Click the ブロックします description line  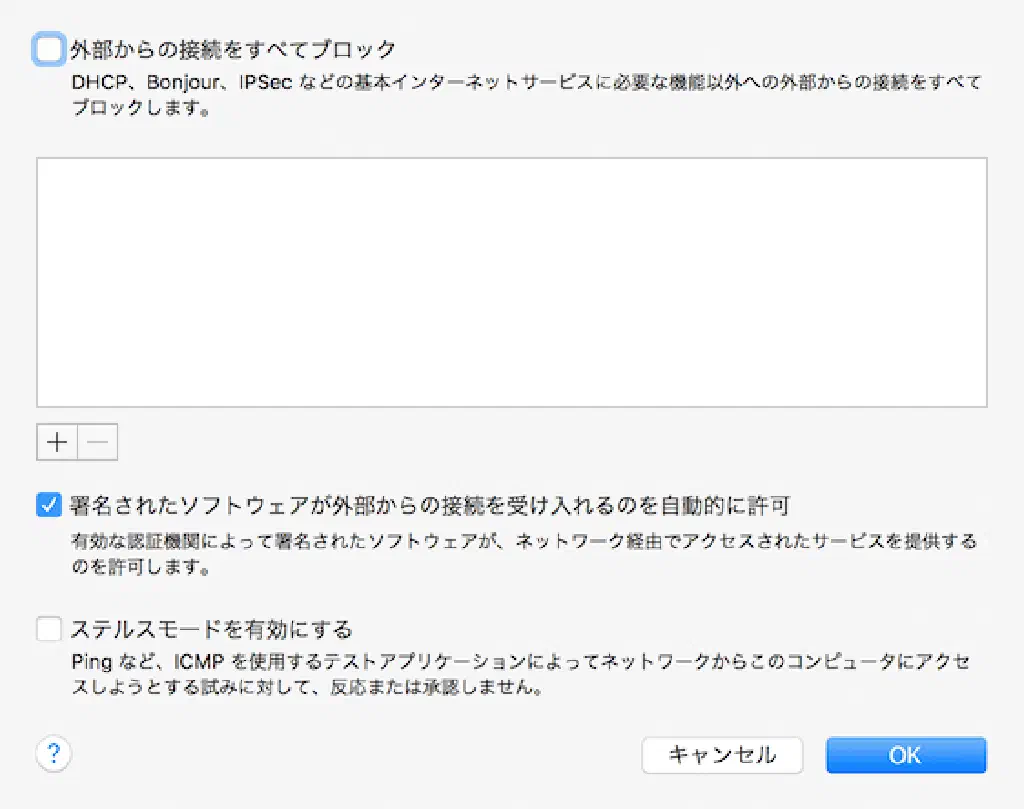tap(140, 106)
